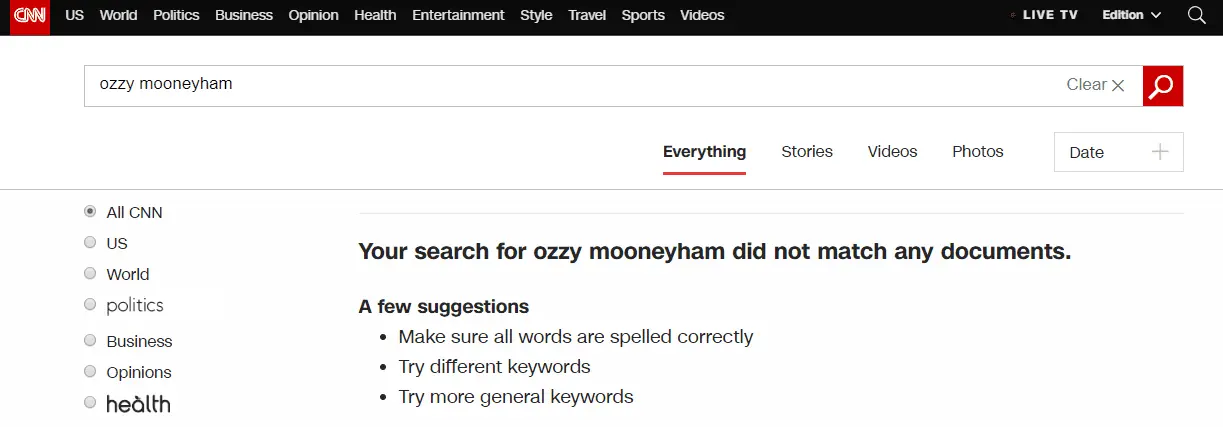Open the Sports link in navbar

(x=643, y=15)
